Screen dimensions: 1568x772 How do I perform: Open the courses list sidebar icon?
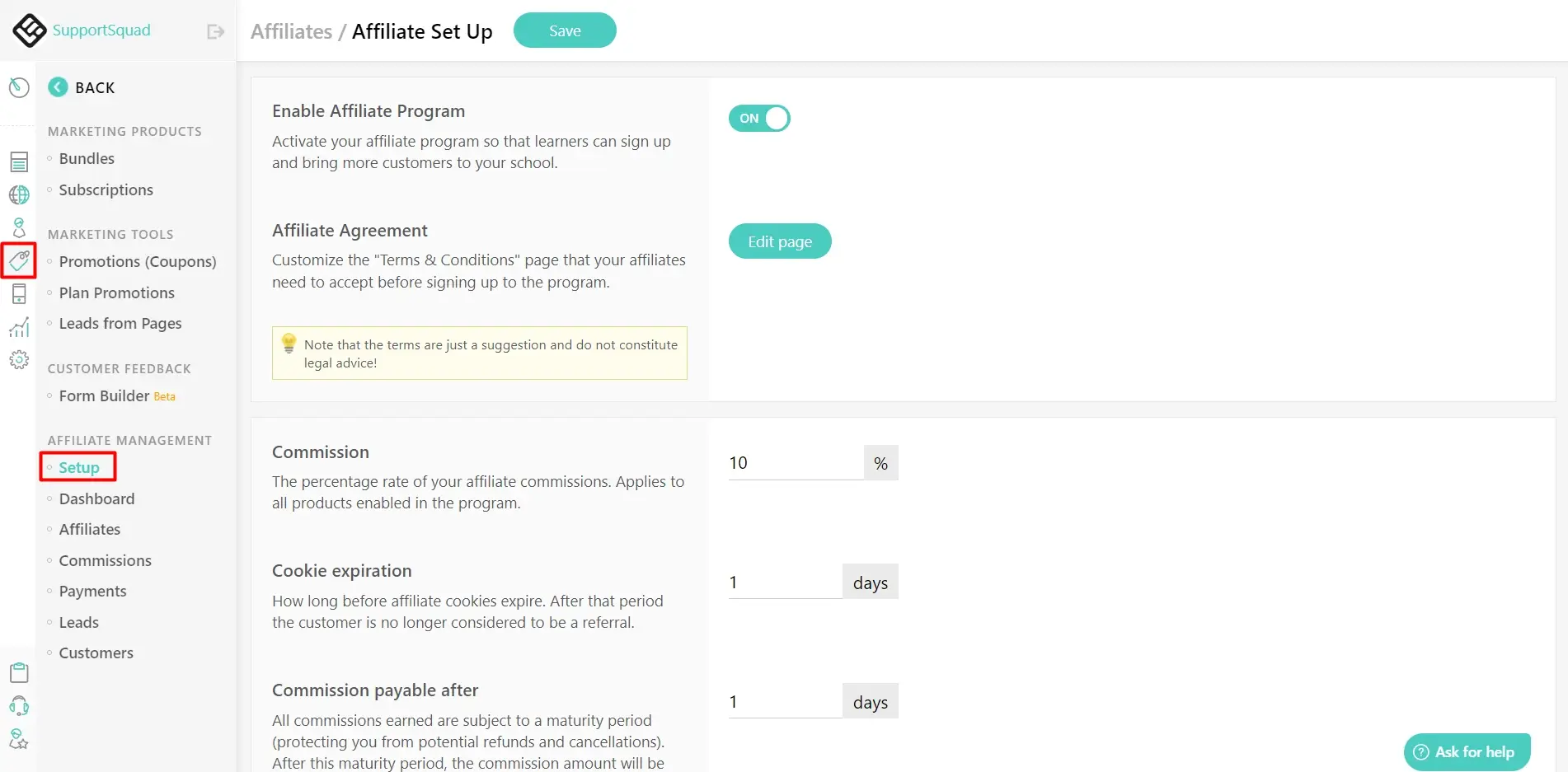[19, 161]
